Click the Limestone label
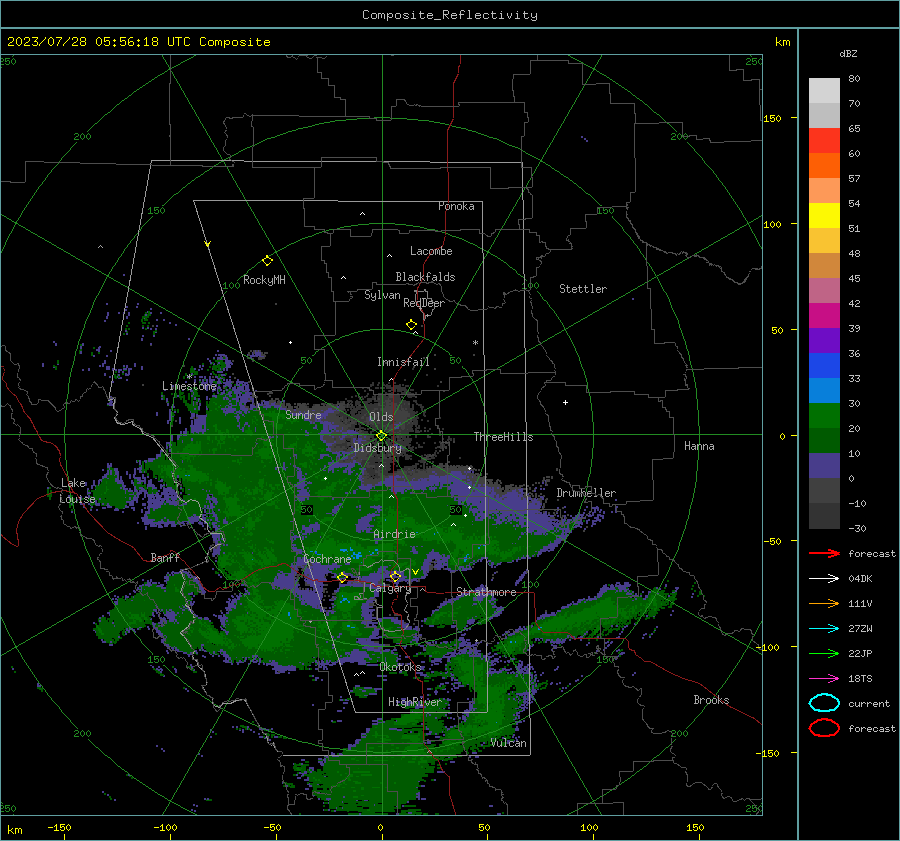Viewport: 900px width, 841px height. pyautogui.click(x=189, y=386)
